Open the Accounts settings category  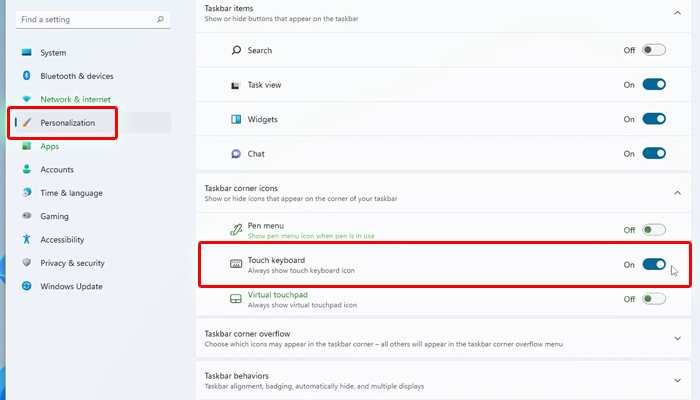click(93, 169)
